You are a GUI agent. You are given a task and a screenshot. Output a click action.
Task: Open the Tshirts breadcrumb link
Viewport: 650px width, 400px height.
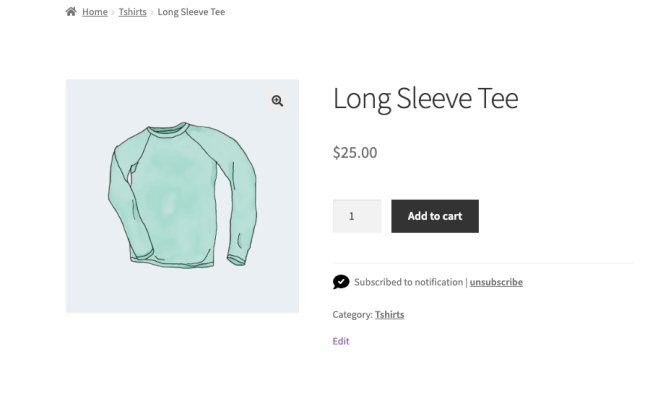(x=133, y=12)
